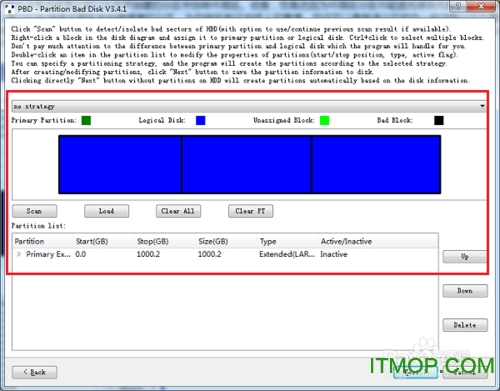Select the middle blue block in disk diagram
Viewport: 500px width, 391px height.
point(246,164)
